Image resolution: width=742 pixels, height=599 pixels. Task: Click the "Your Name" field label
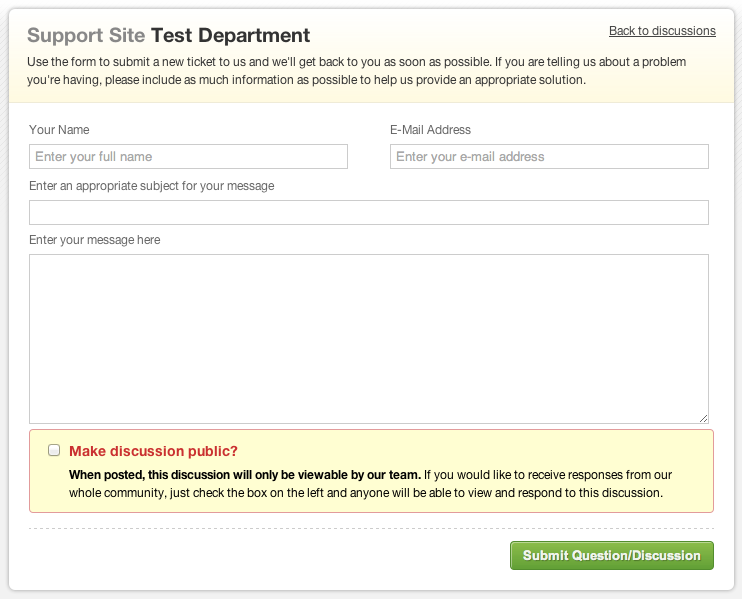(x=59, y=130)
